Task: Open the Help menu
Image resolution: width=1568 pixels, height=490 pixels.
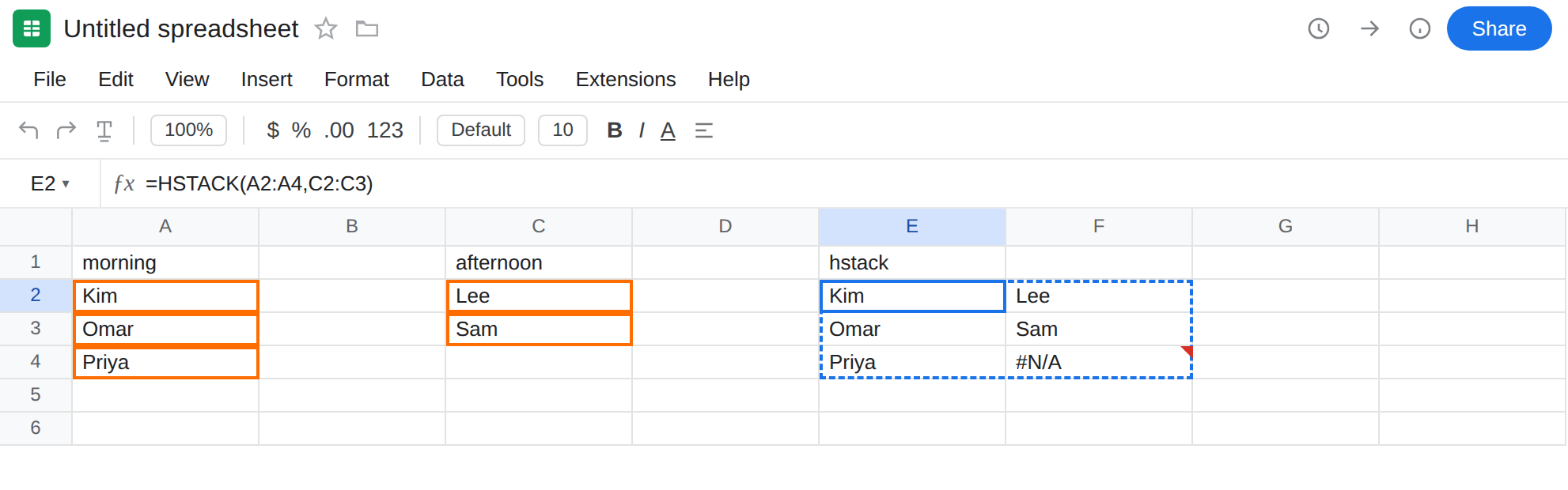Action: pyautogui.click(x=729, y=79)
